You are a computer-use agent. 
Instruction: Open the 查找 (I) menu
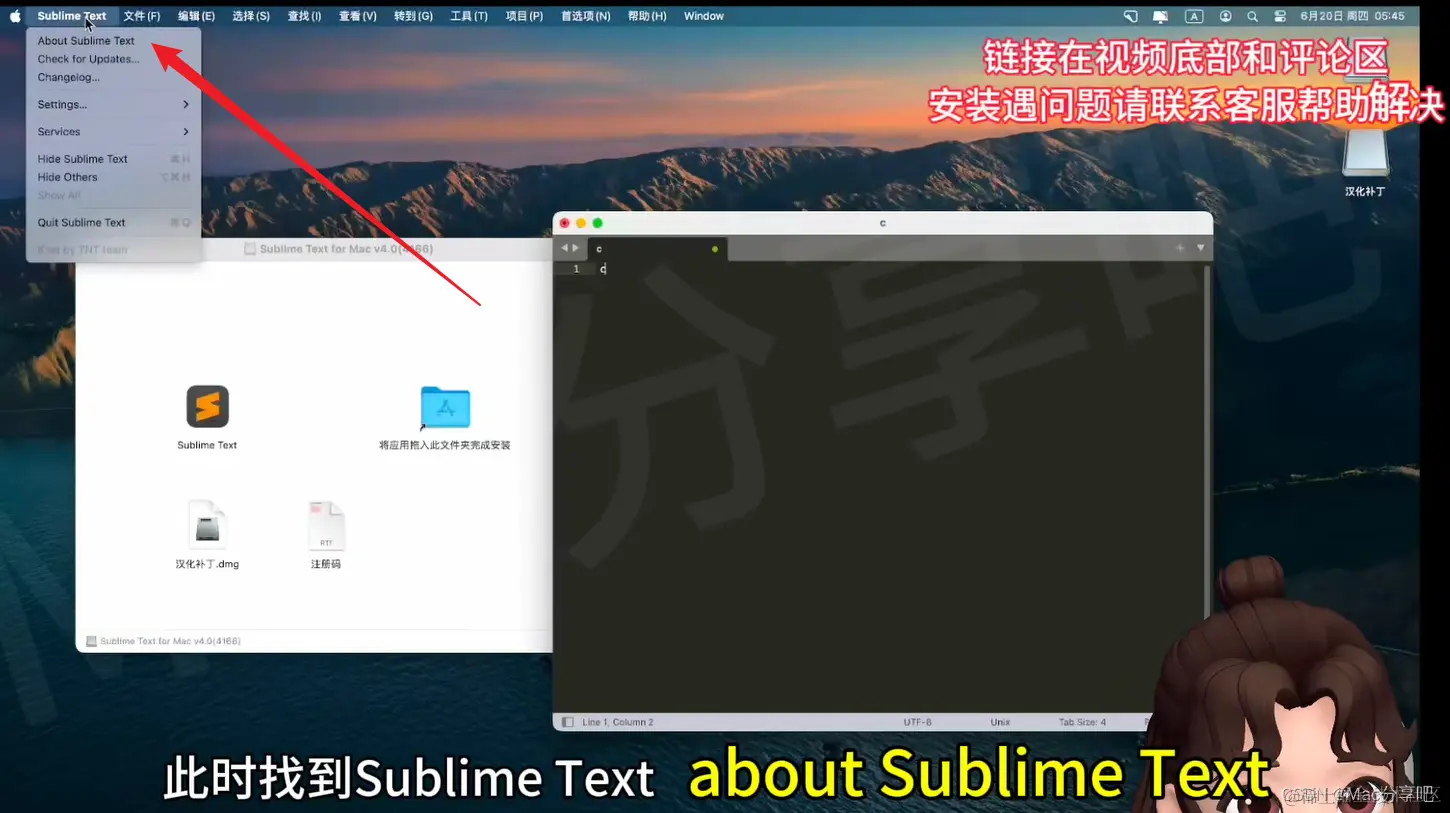tap(304, 16)
